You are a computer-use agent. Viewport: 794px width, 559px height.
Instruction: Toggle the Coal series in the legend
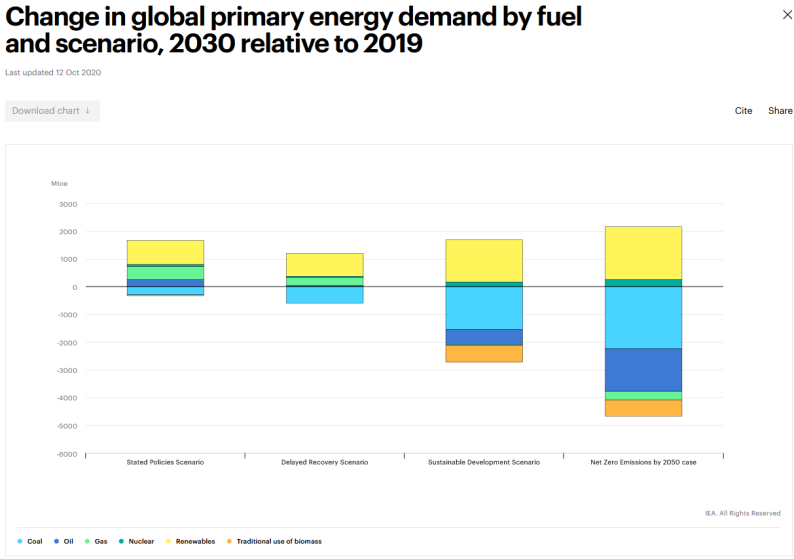[30, 541]
